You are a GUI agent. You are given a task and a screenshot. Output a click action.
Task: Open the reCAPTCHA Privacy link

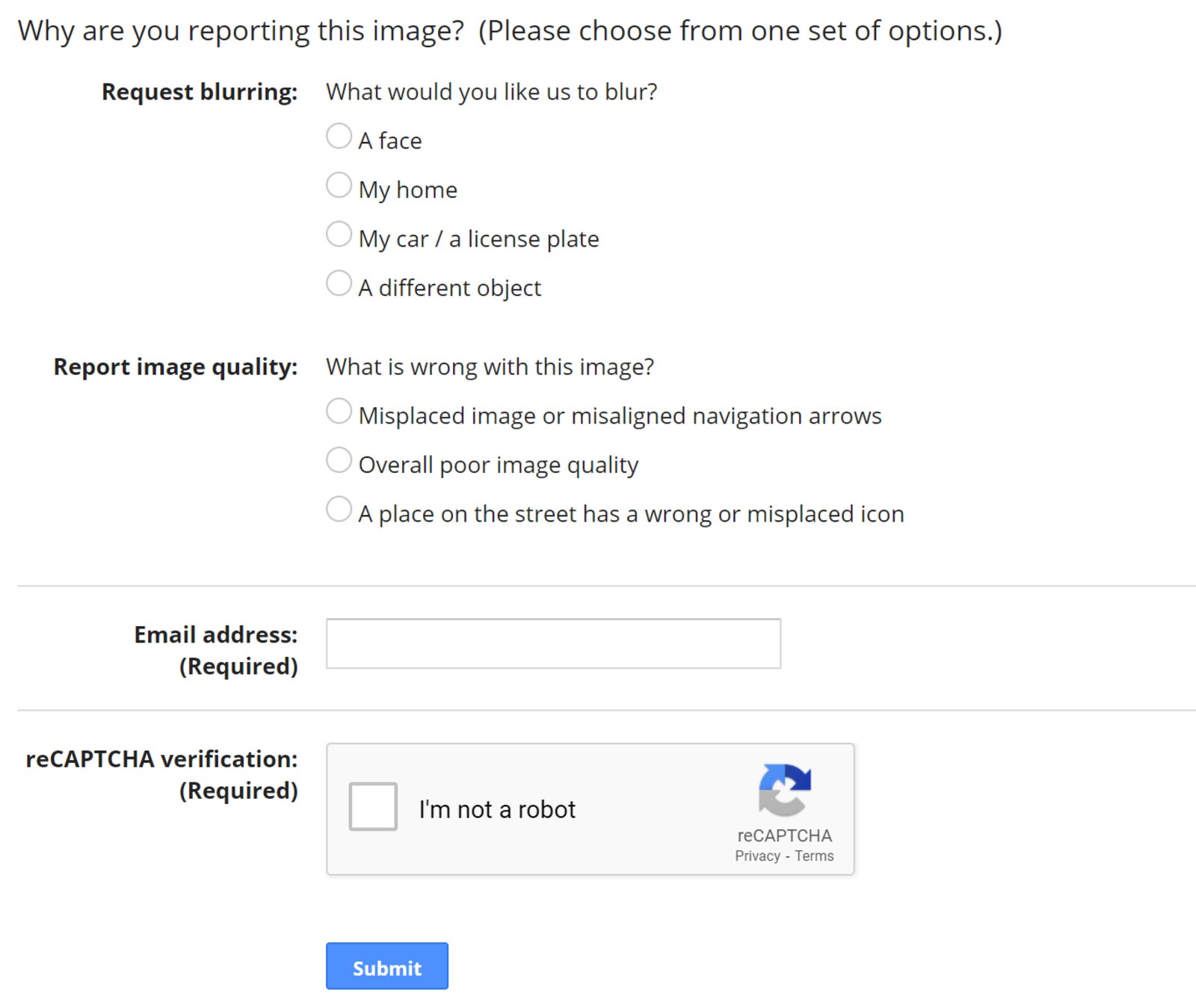pos(757,856)
